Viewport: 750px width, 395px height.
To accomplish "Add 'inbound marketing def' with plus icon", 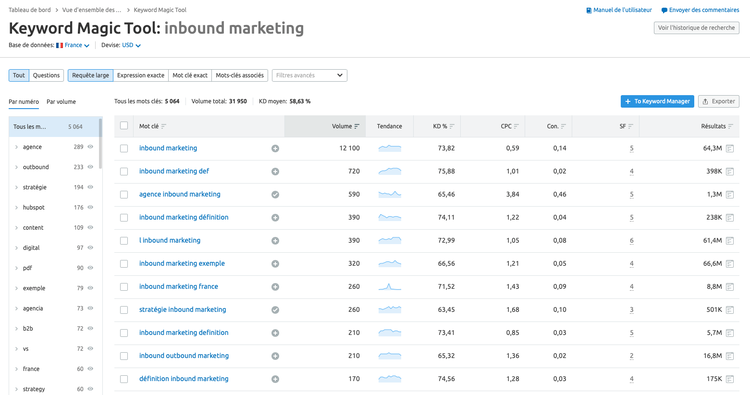I will [275, 172].
